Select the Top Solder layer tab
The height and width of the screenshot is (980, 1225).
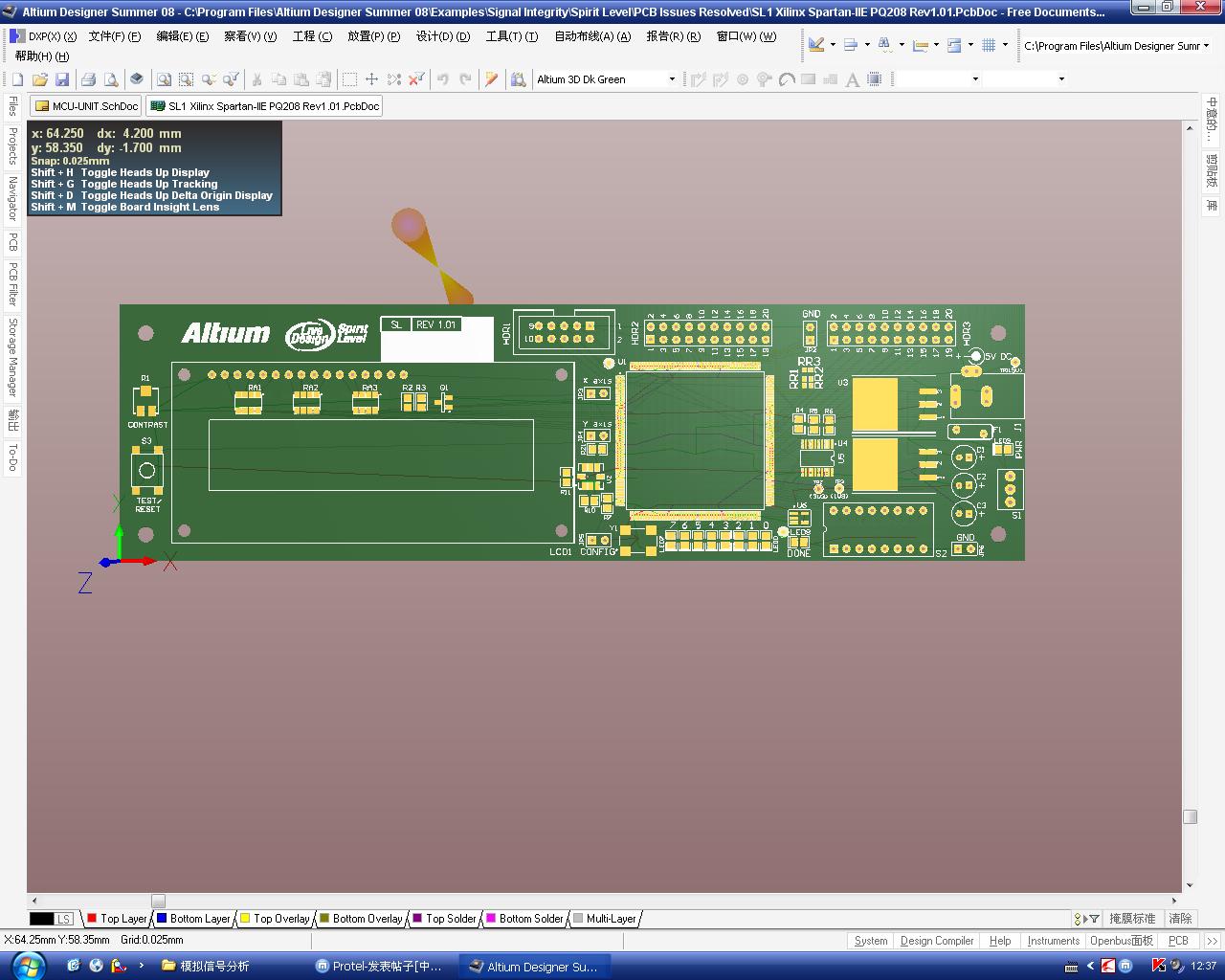click(x=444, y=919)
